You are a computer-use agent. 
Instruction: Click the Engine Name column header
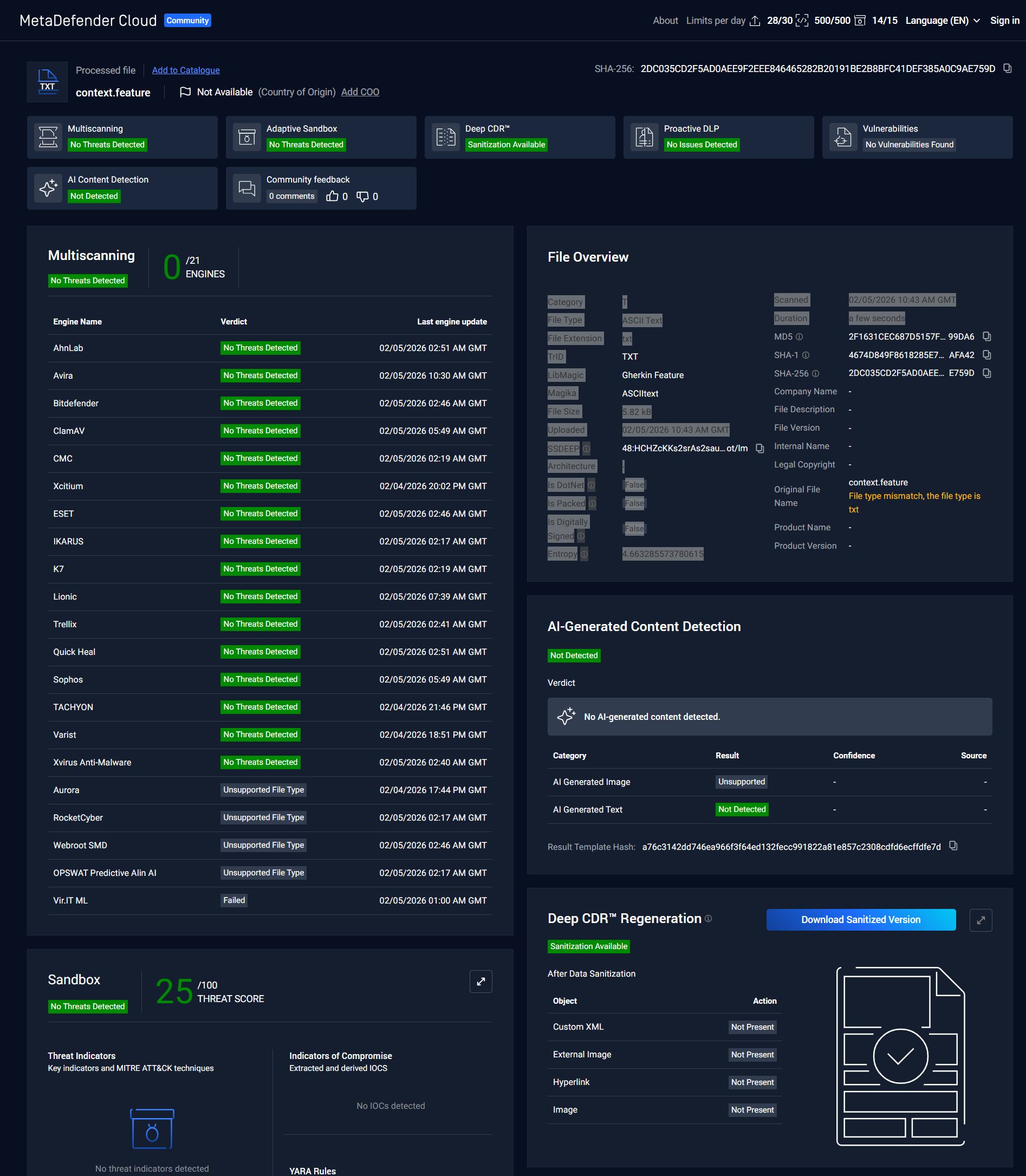pos(77,322)
